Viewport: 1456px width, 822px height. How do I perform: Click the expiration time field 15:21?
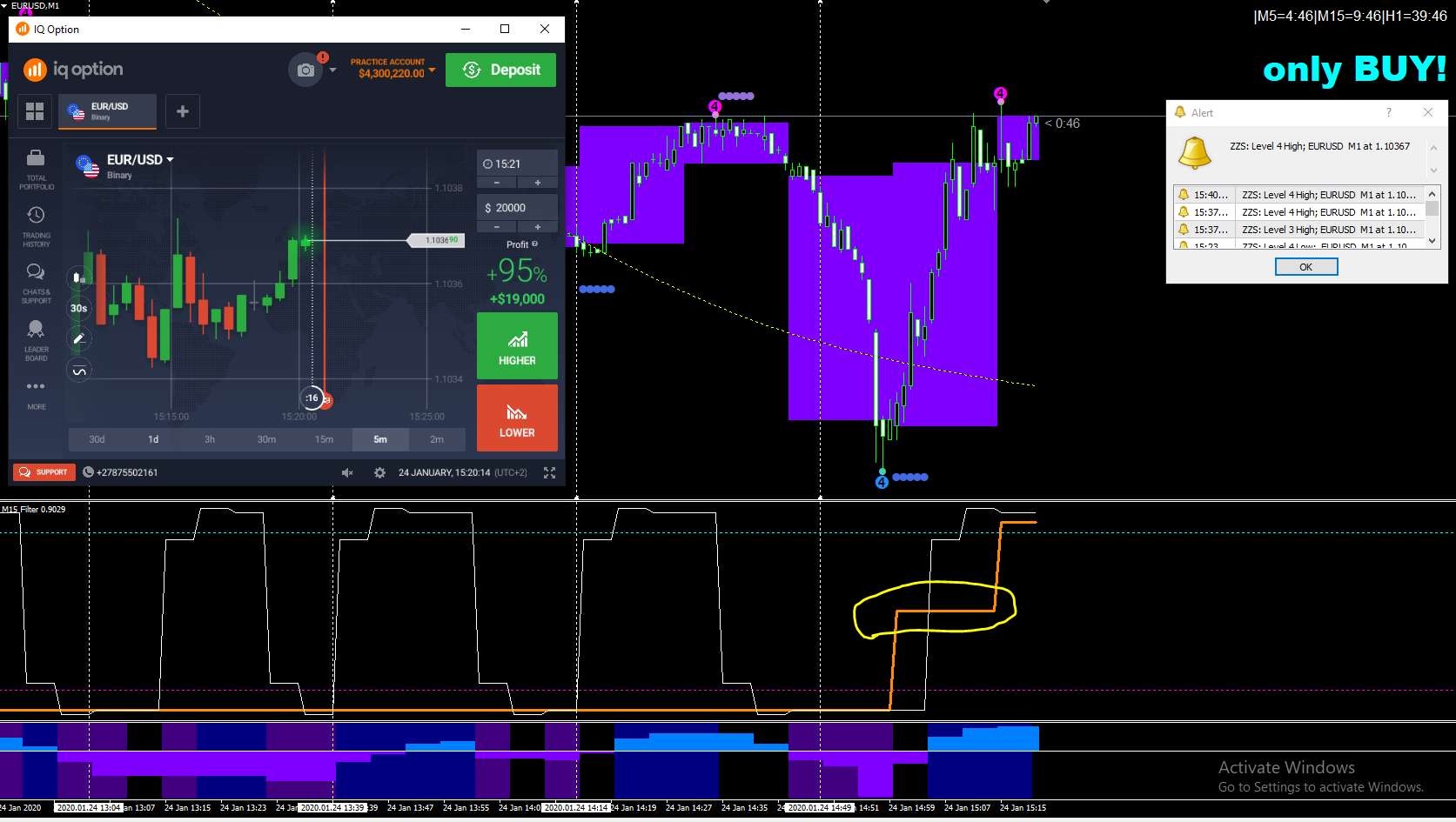[x=517, y=164]
